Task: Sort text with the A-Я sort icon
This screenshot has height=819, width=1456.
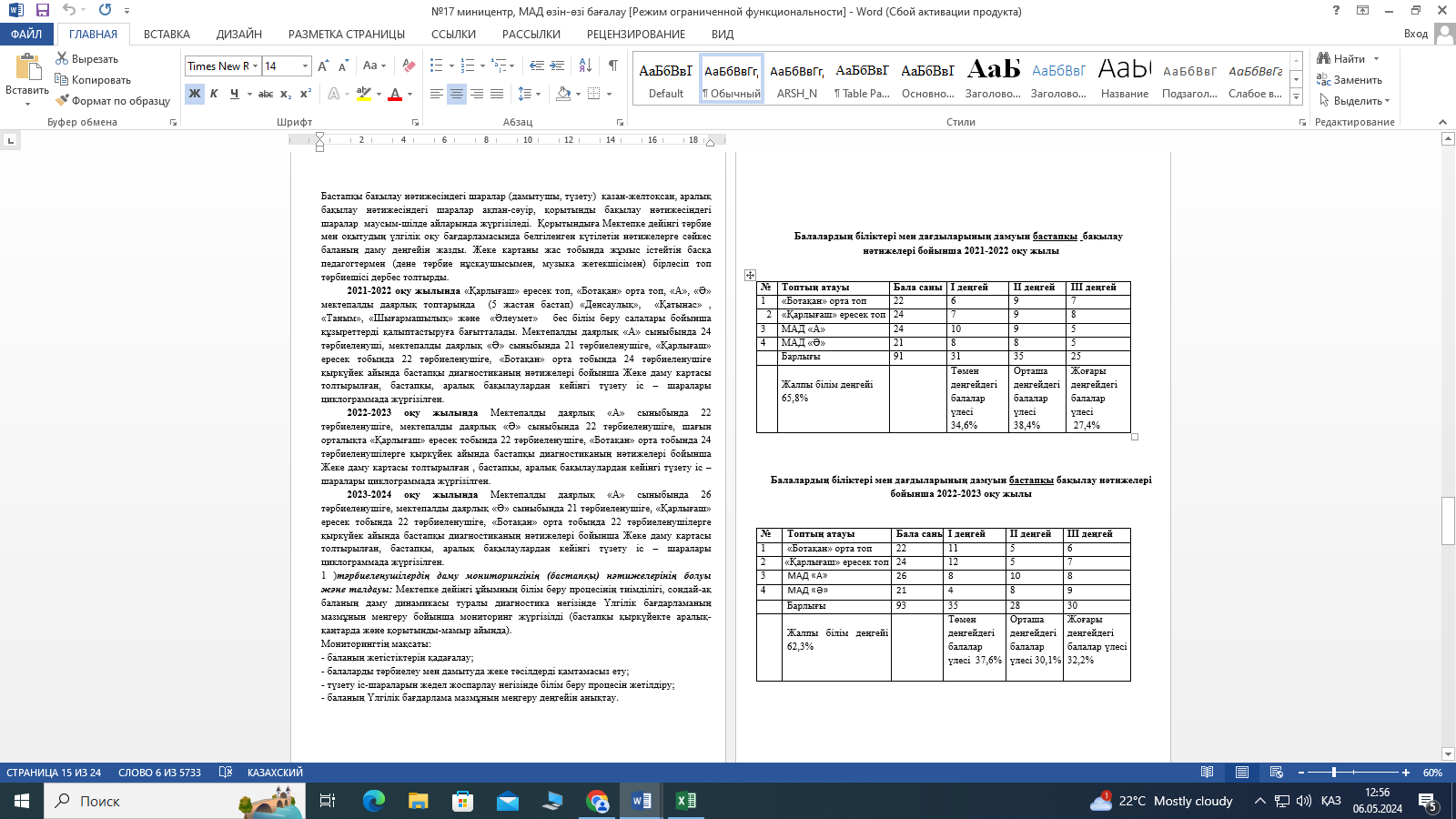Action: [585, 66]
